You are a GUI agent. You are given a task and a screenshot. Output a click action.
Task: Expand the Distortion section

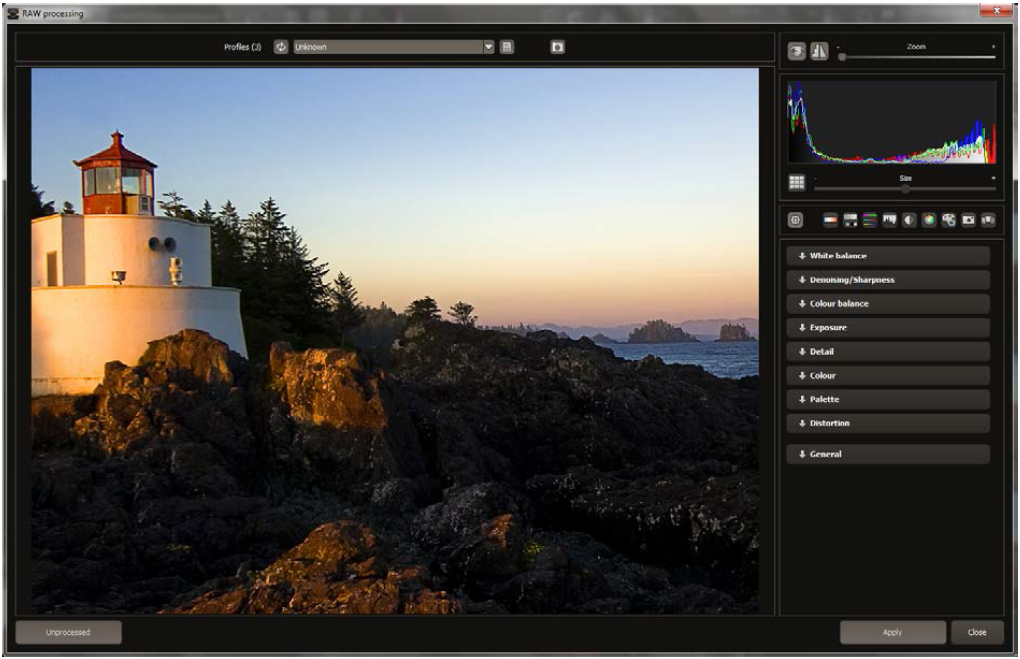[888, 423]
